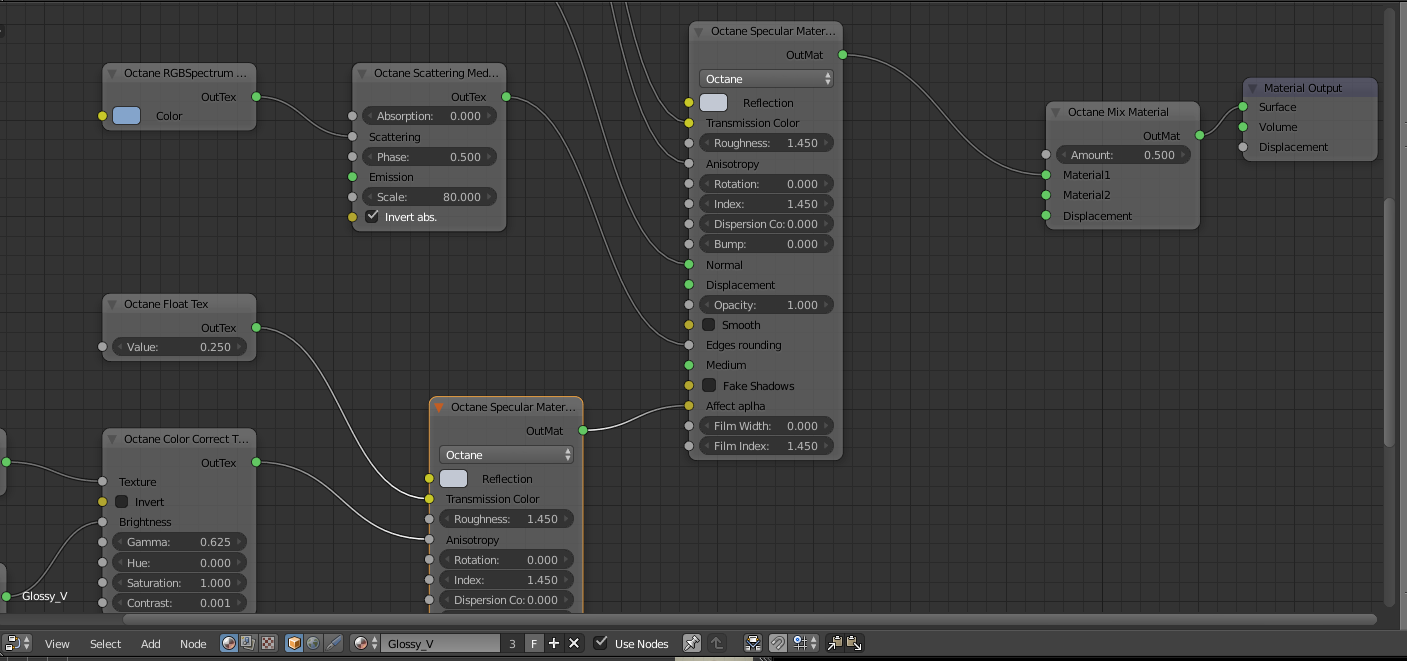This screenshot has height=661, width=1407.
Task: Choose line style shading source icon
Action: pos(333,643)
